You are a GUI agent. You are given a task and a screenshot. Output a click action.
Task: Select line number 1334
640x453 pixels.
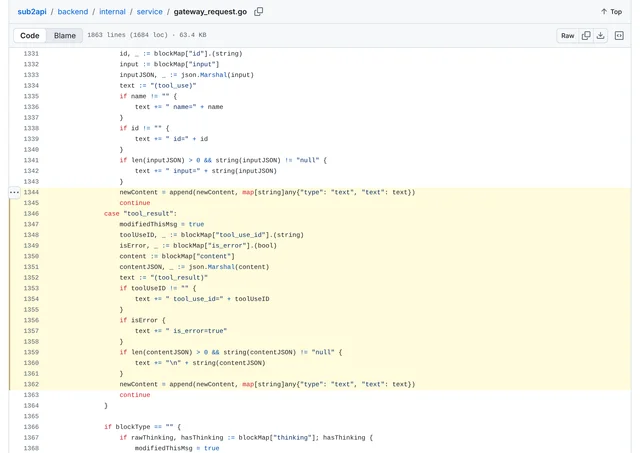tap(31, 85)
